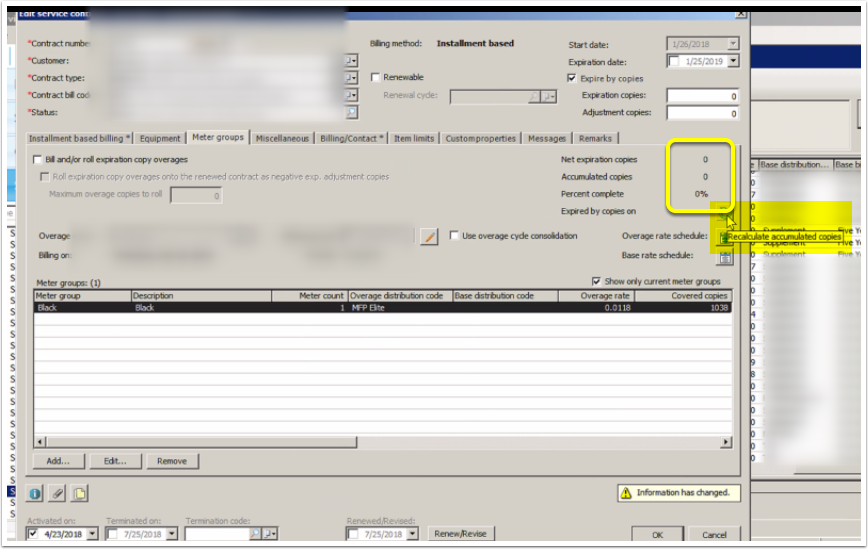The width and height of the screenshot is (868, 549).
Task: Click the Meter count column header
Action: coord(310,296)
